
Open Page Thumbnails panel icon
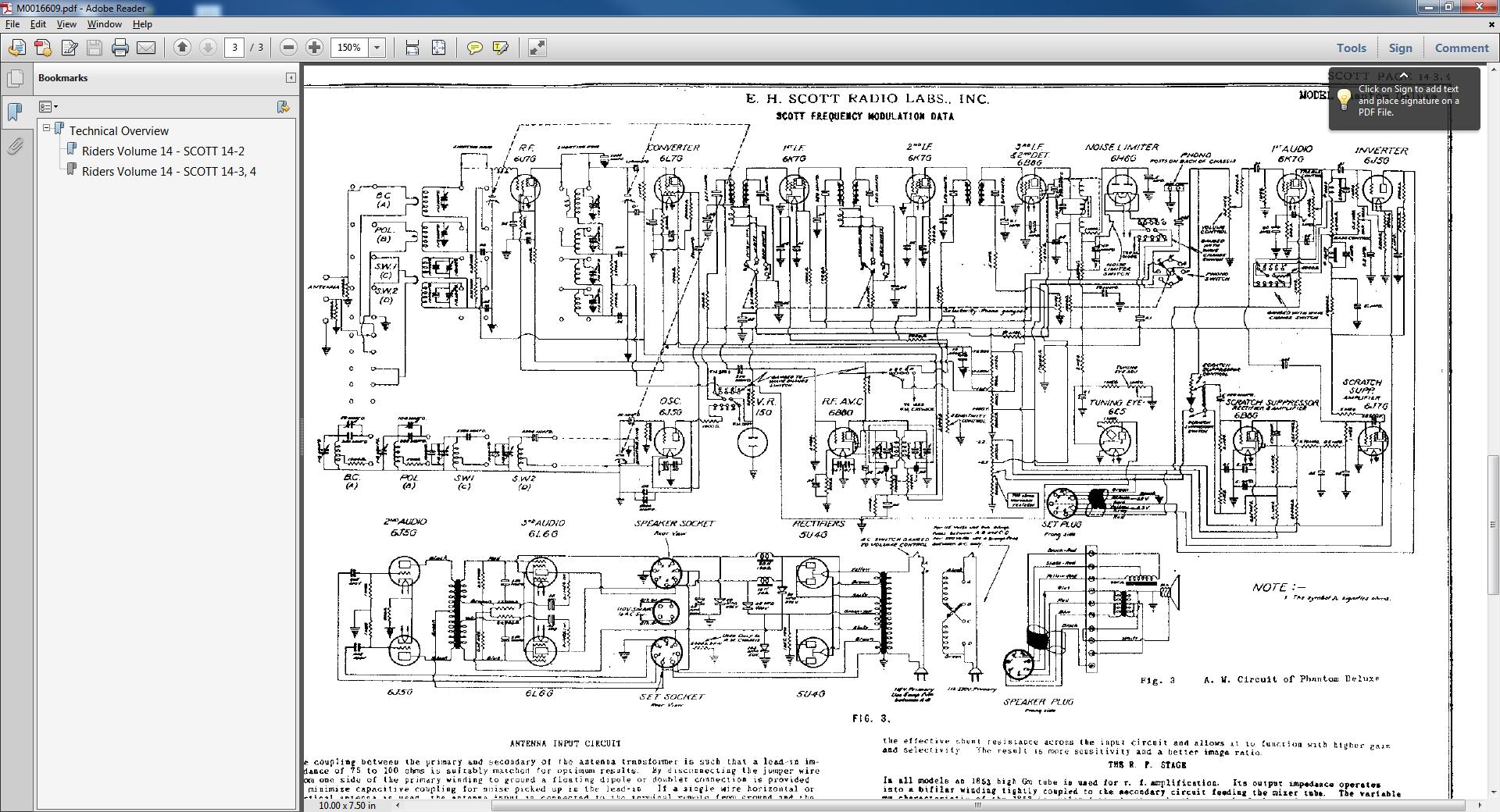pyautogui.click(x=15, y=78)
